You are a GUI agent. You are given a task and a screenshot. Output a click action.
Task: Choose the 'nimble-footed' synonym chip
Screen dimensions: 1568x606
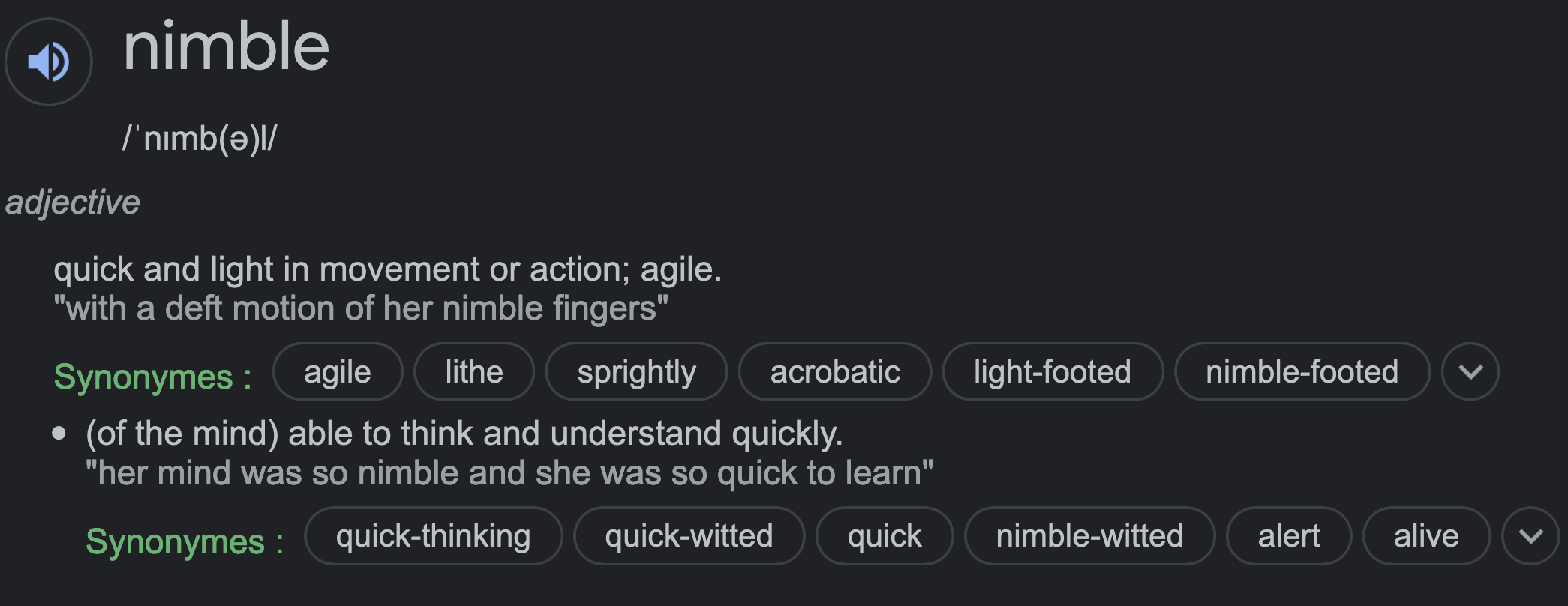(1302, 371)
